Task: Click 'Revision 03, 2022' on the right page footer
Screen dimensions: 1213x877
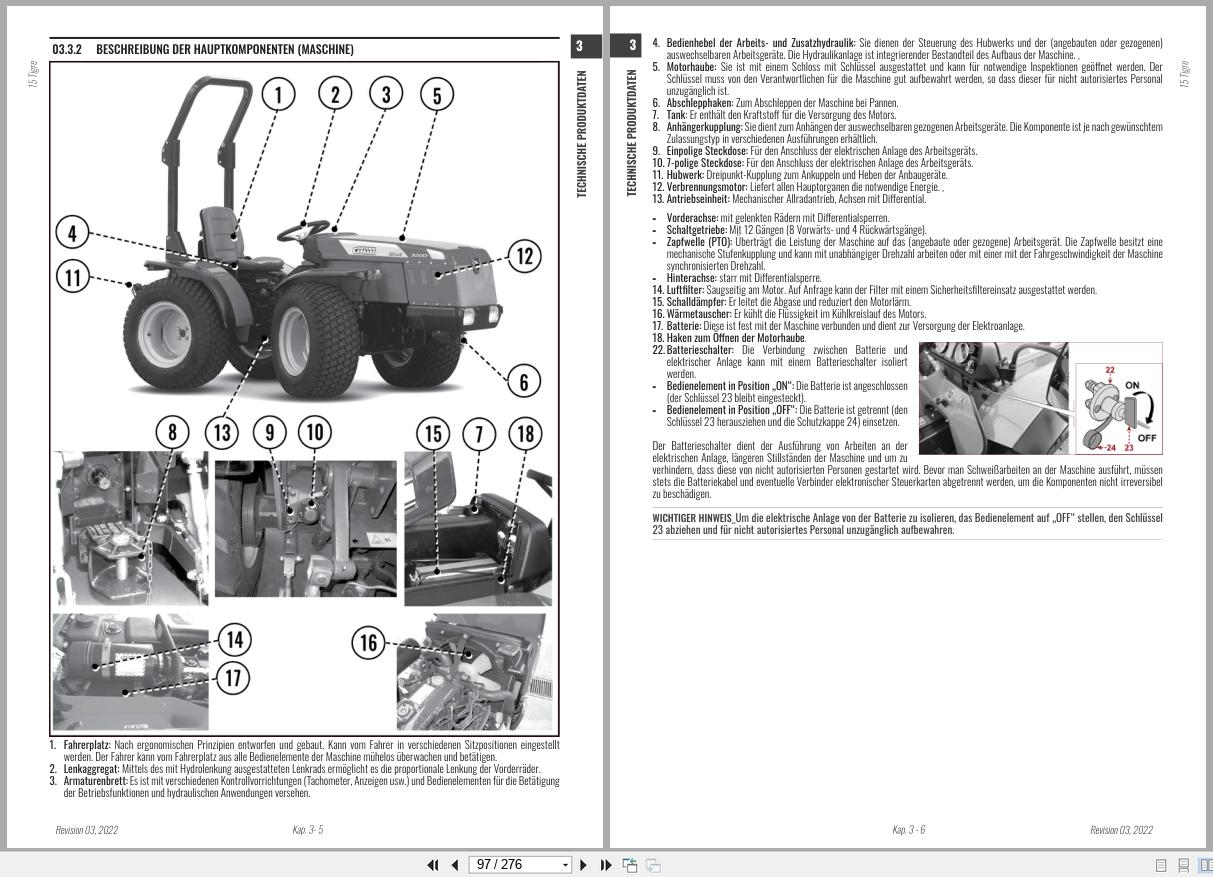Action: tap(1121, 830)
